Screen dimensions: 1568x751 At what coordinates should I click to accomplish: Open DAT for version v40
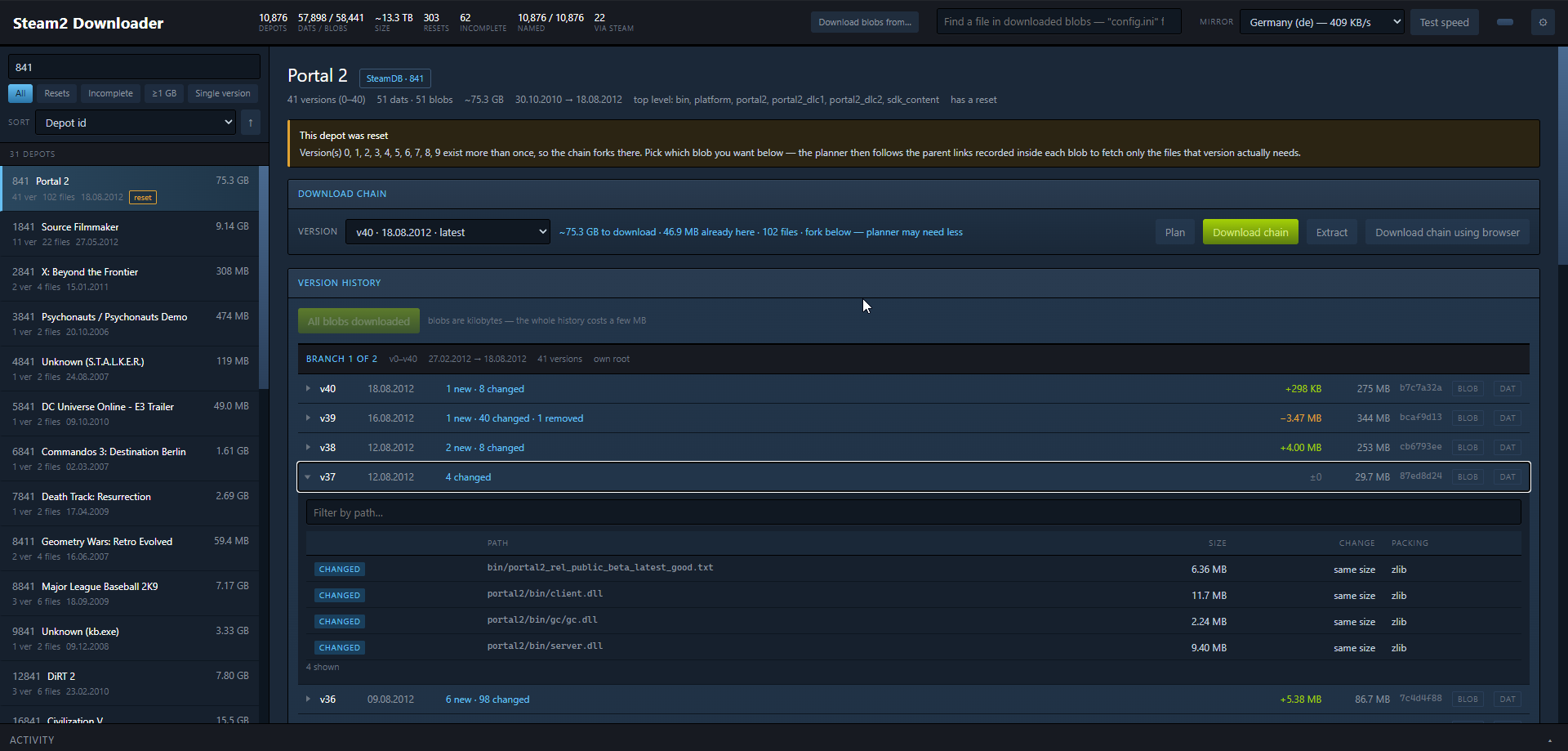1508,389
